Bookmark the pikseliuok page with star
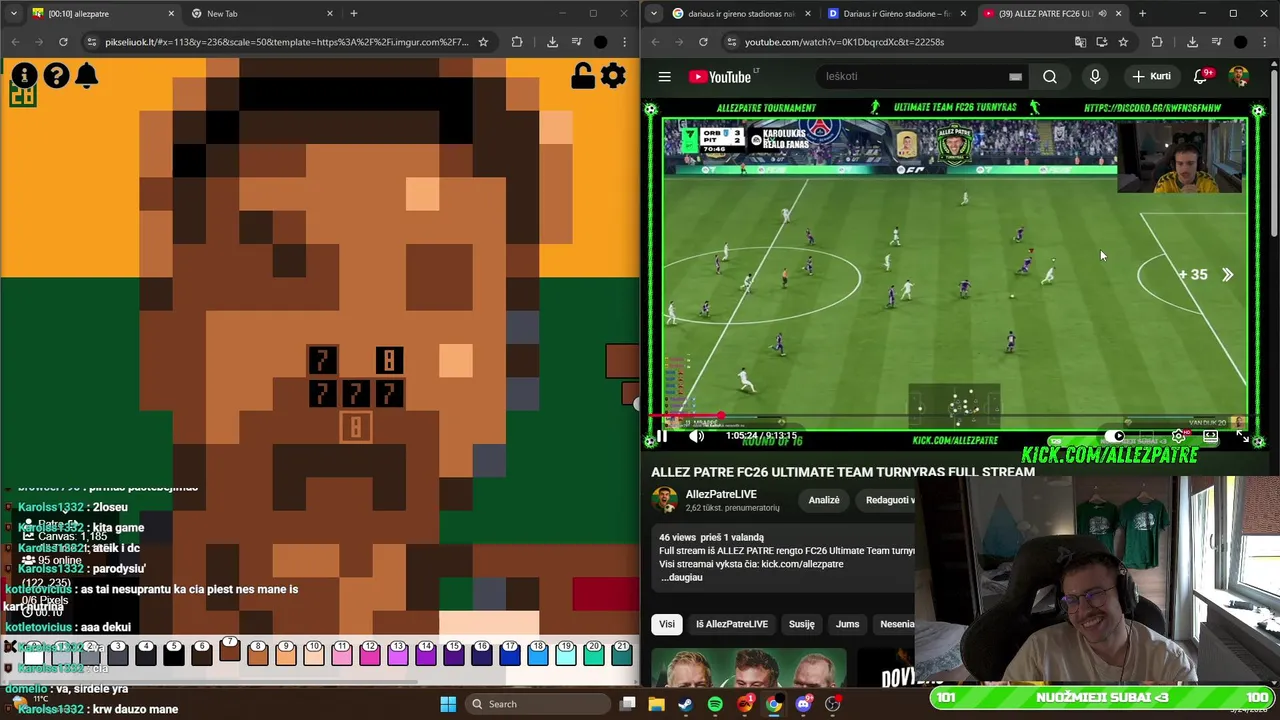This screenshot has width=1280, height=720. (x=483, y=42)
